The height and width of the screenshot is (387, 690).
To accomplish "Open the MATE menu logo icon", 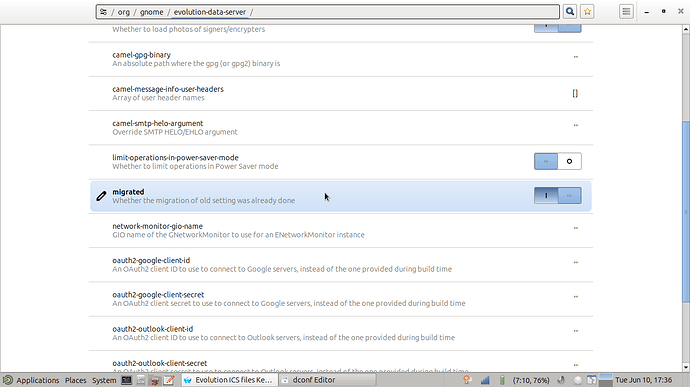I will point(7,380).
